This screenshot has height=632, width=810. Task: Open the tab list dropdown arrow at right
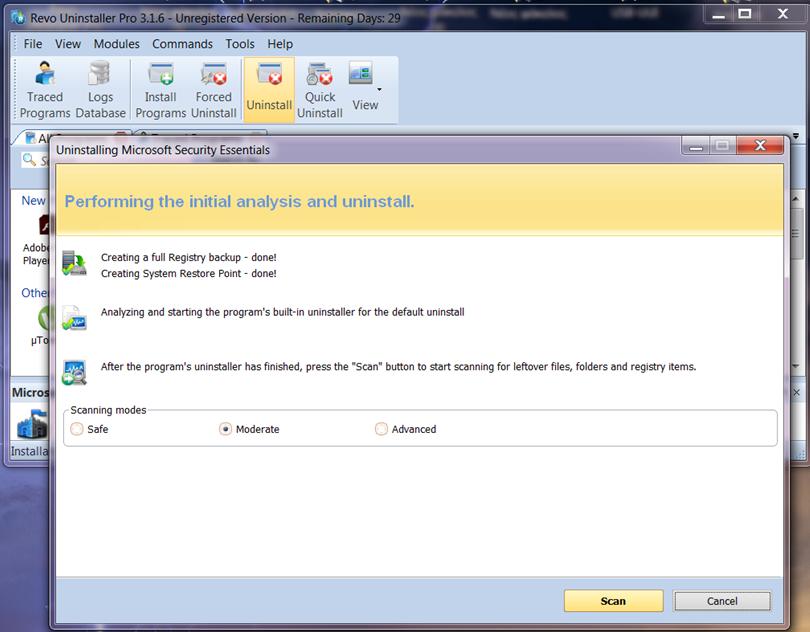(x=796, y=136)
